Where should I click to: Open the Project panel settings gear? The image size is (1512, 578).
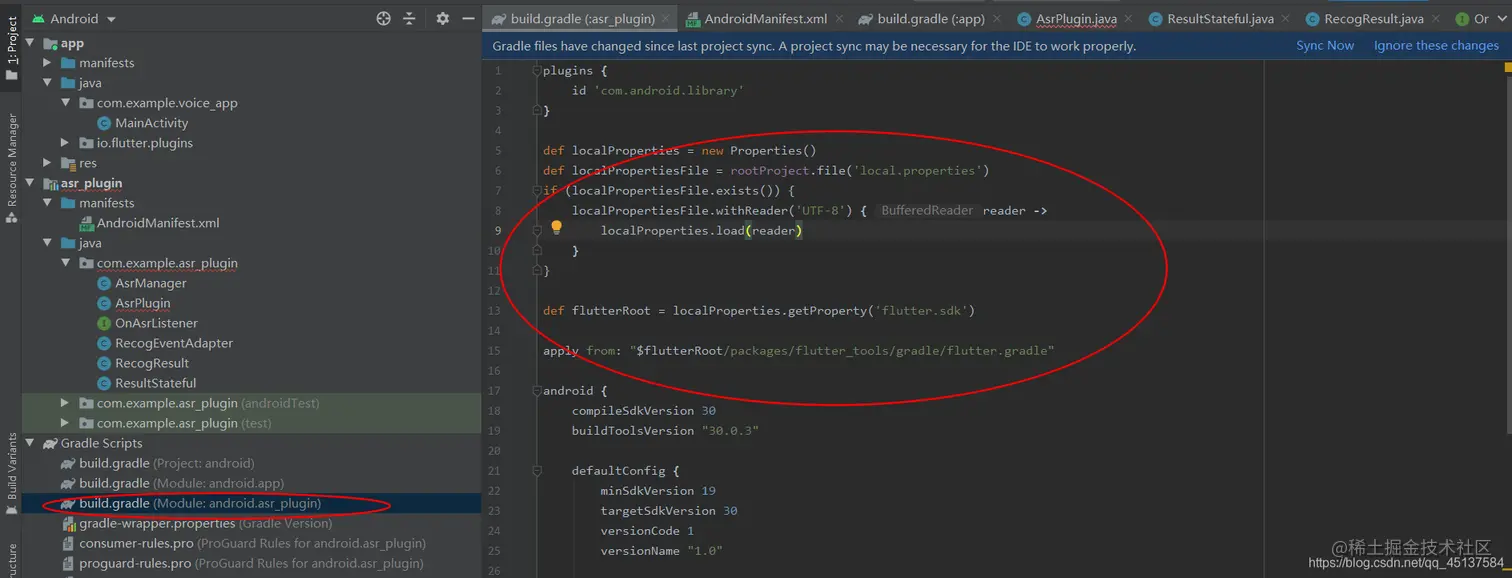pos(443,18)
